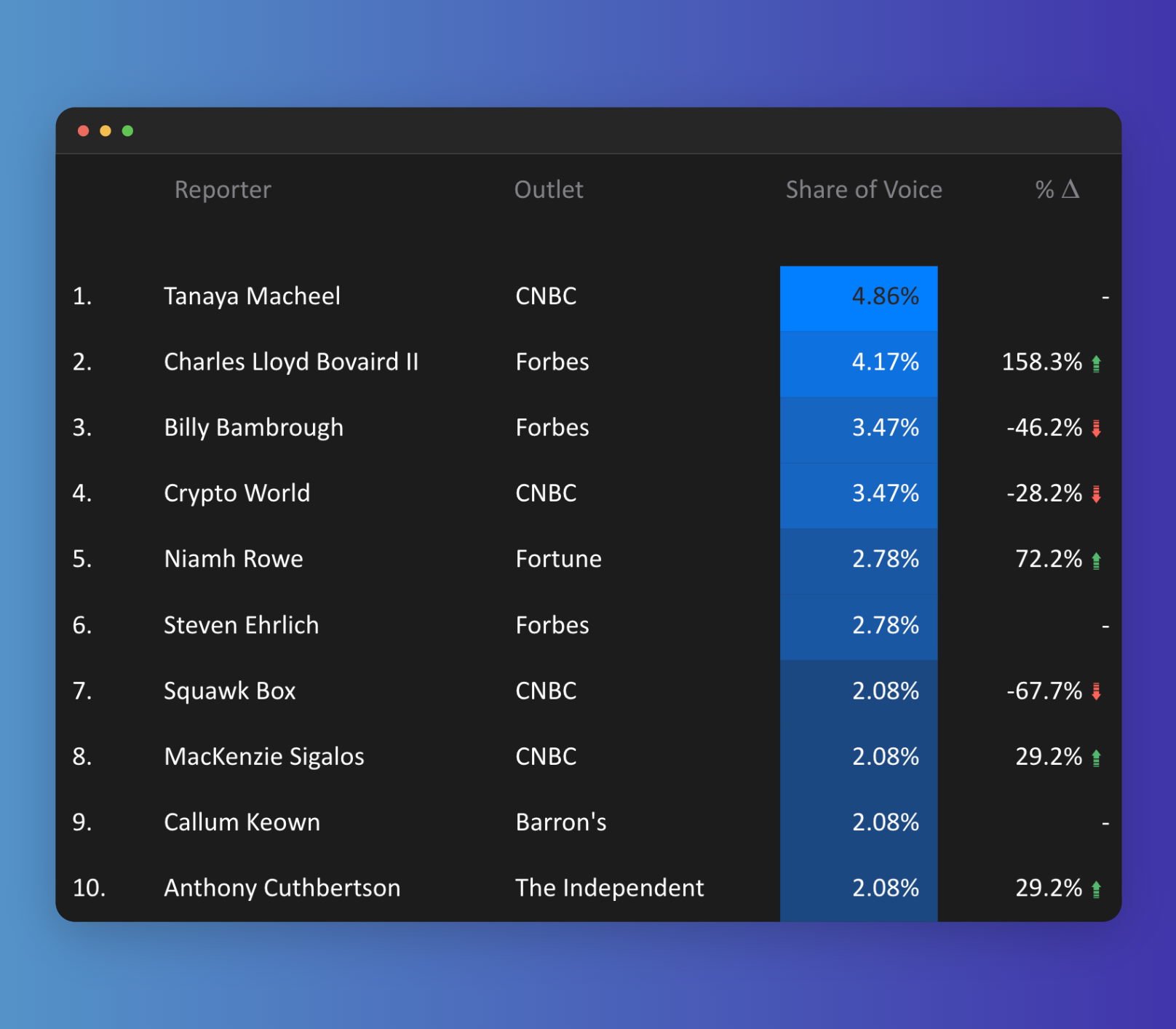
Task: Open reporter Tanaya Macheel
Action: point(252,297)
